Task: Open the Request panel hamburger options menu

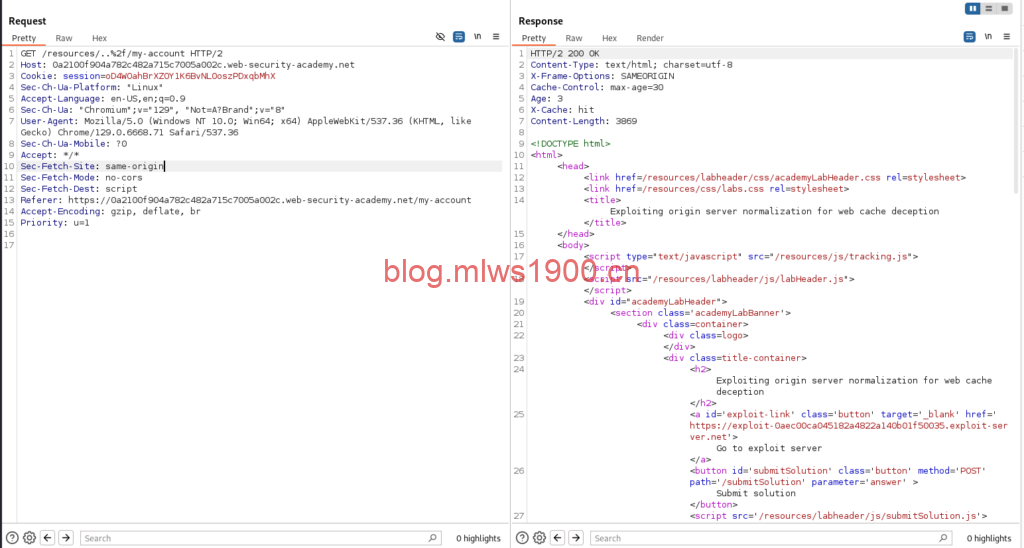Action: pos(496,37)
